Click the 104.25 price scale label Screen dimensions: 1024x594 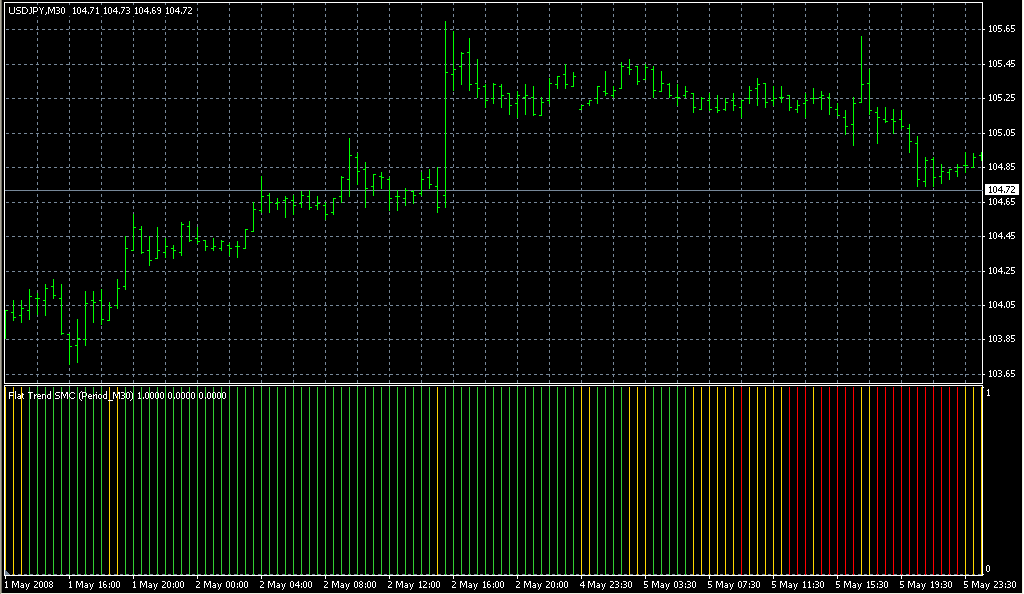point(1001,270)
